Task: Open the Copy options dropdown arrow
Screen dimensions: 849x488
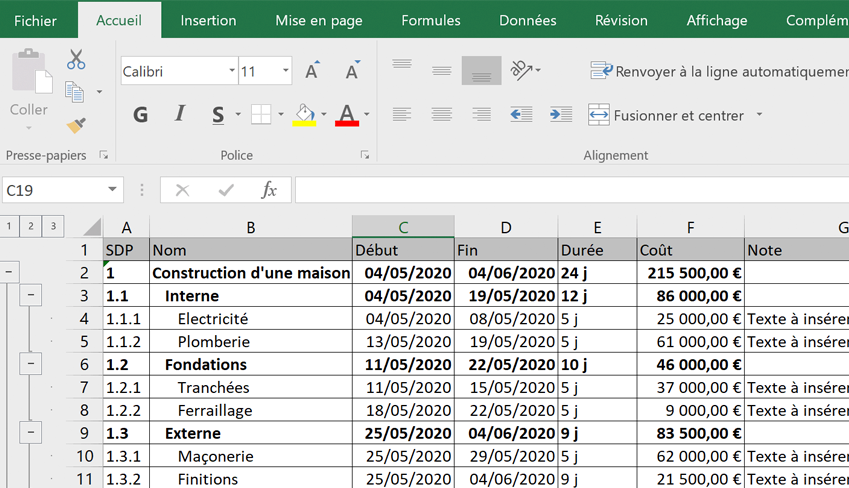Action: (x=99, y=92)
